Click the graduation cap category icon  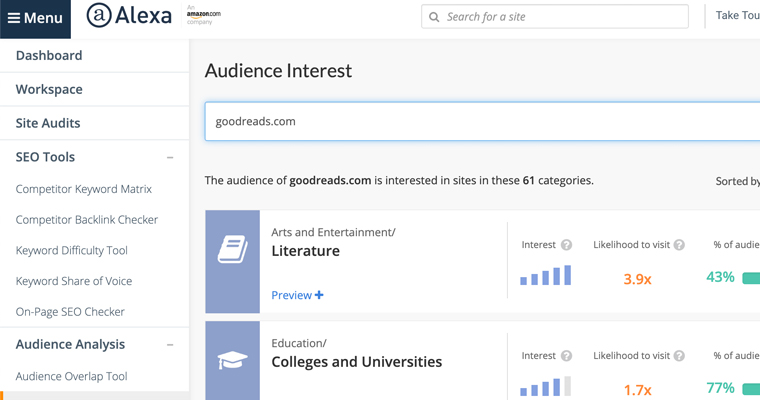click(232, 361)
